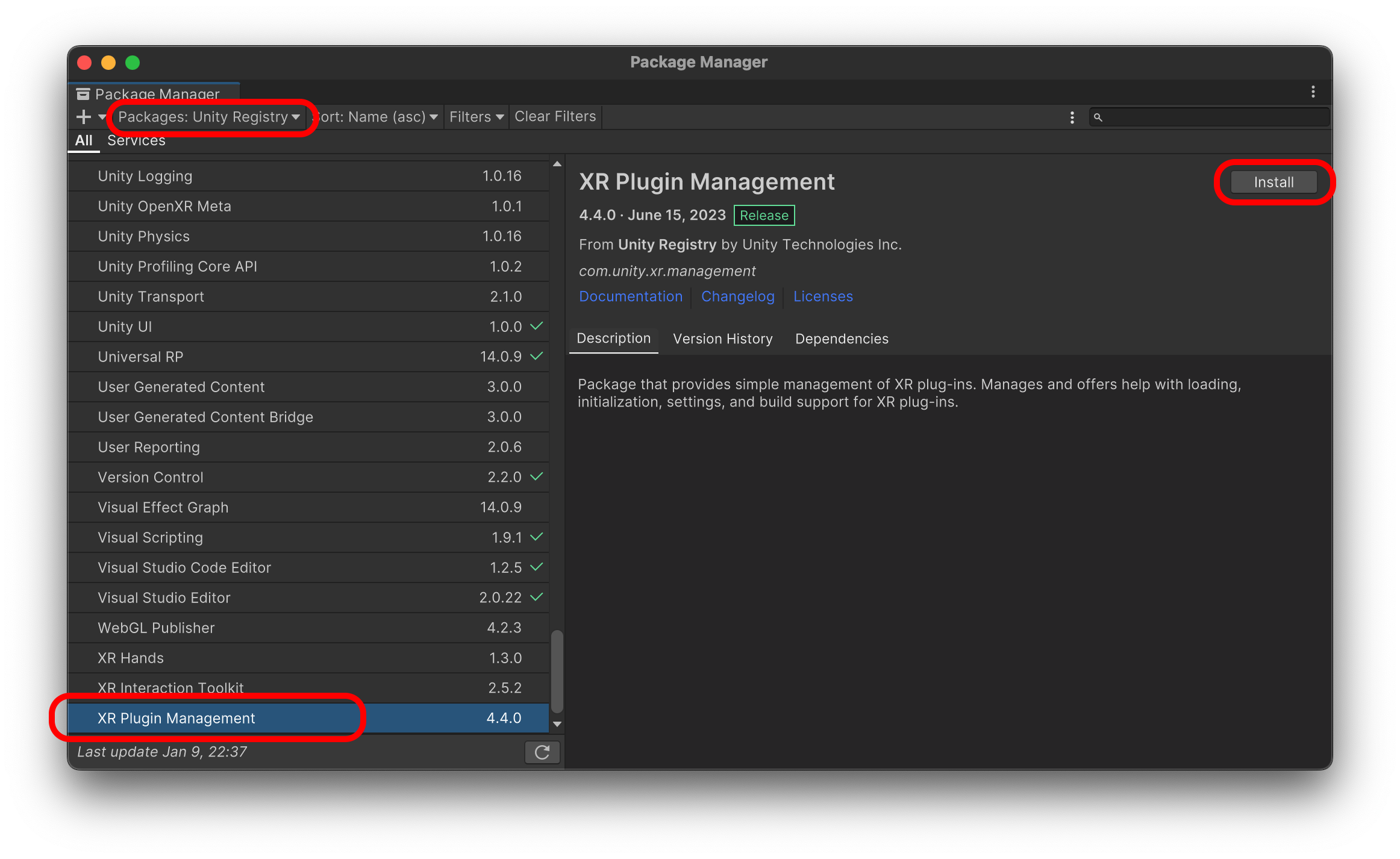Open the Documentation link
The image size is (1400, 859).
(631, 296)
